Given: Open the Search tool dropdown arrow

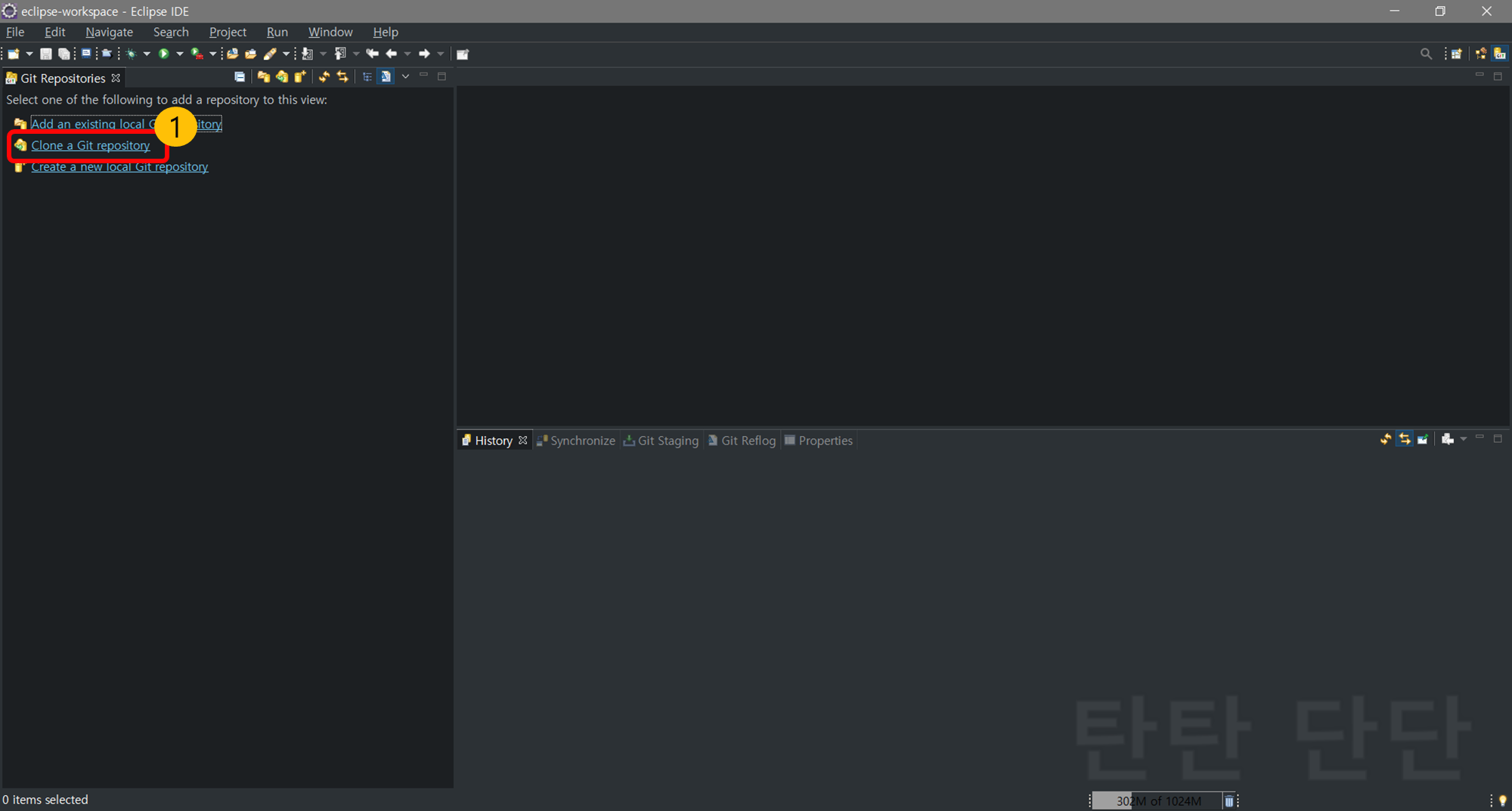Looking at the screenshot, I should (286, 54).
